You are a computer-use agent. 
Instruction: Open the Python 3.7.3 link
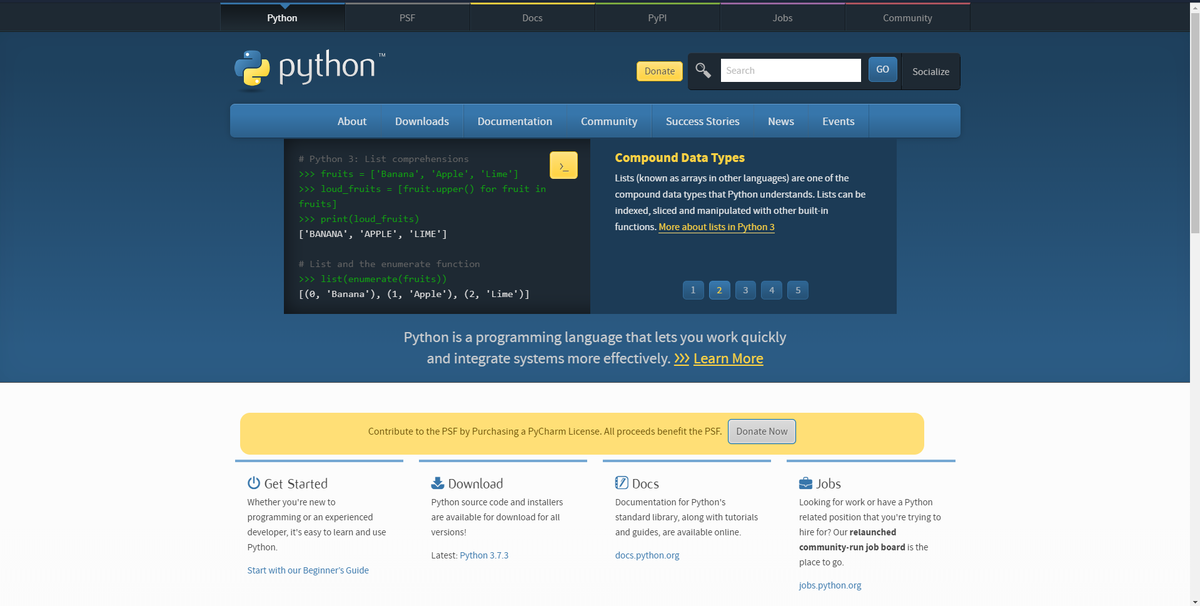click(484, 555)
